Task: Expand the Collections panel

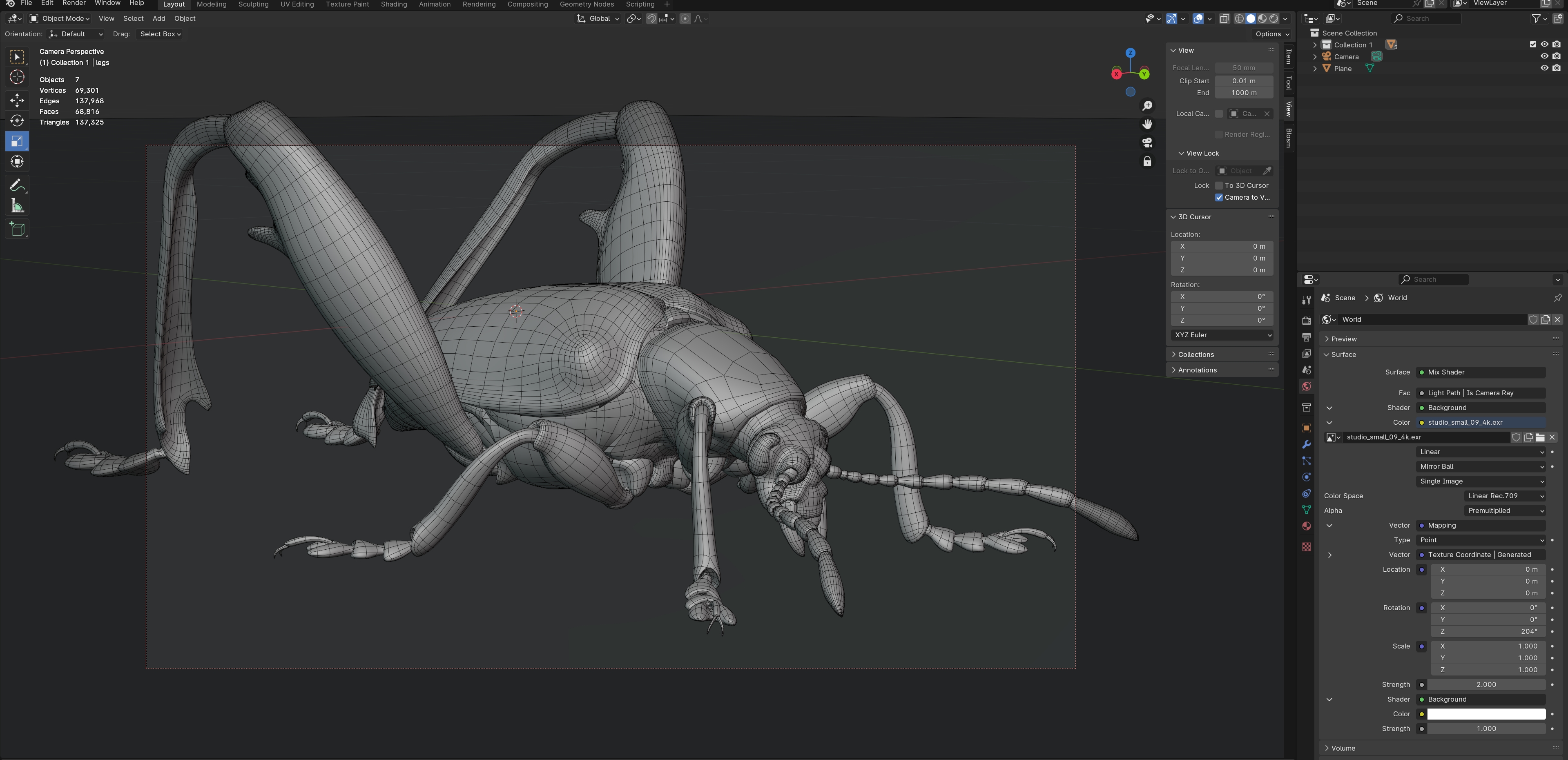Action: click(x=1196, y=355)
